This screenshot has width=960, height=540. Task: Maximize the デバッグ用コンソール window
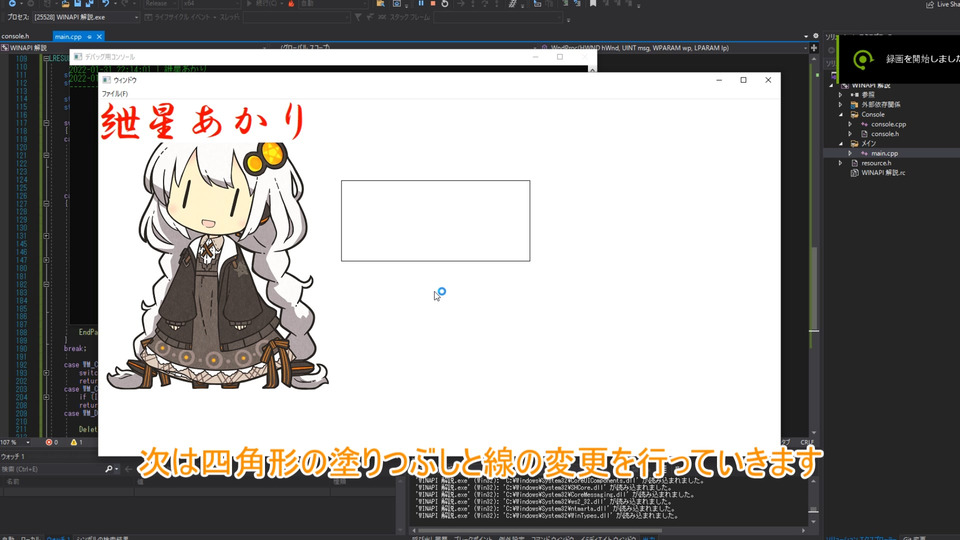click(x=560, y=57)
